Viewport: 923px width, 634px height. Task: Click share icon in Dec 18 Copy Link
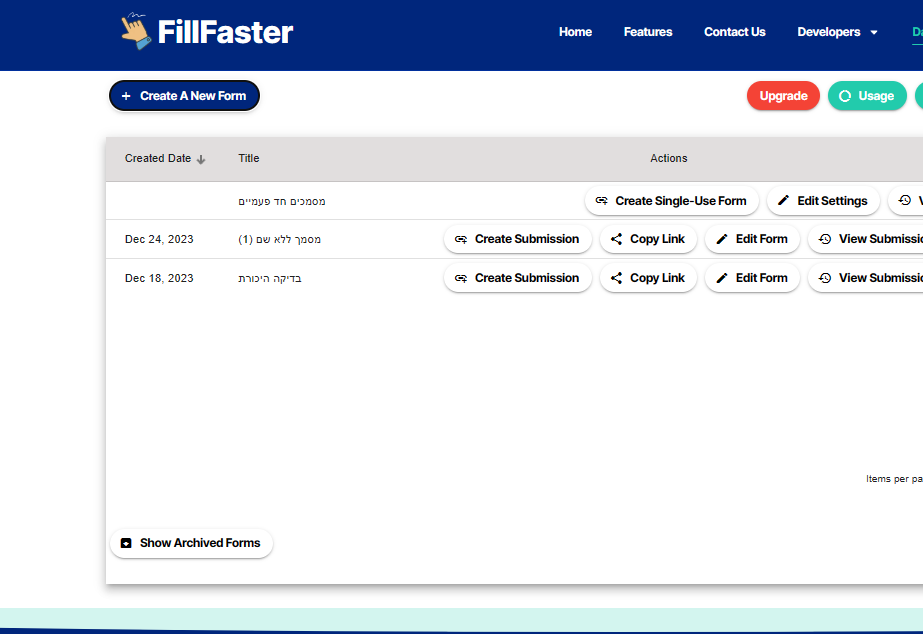[616, 278]
